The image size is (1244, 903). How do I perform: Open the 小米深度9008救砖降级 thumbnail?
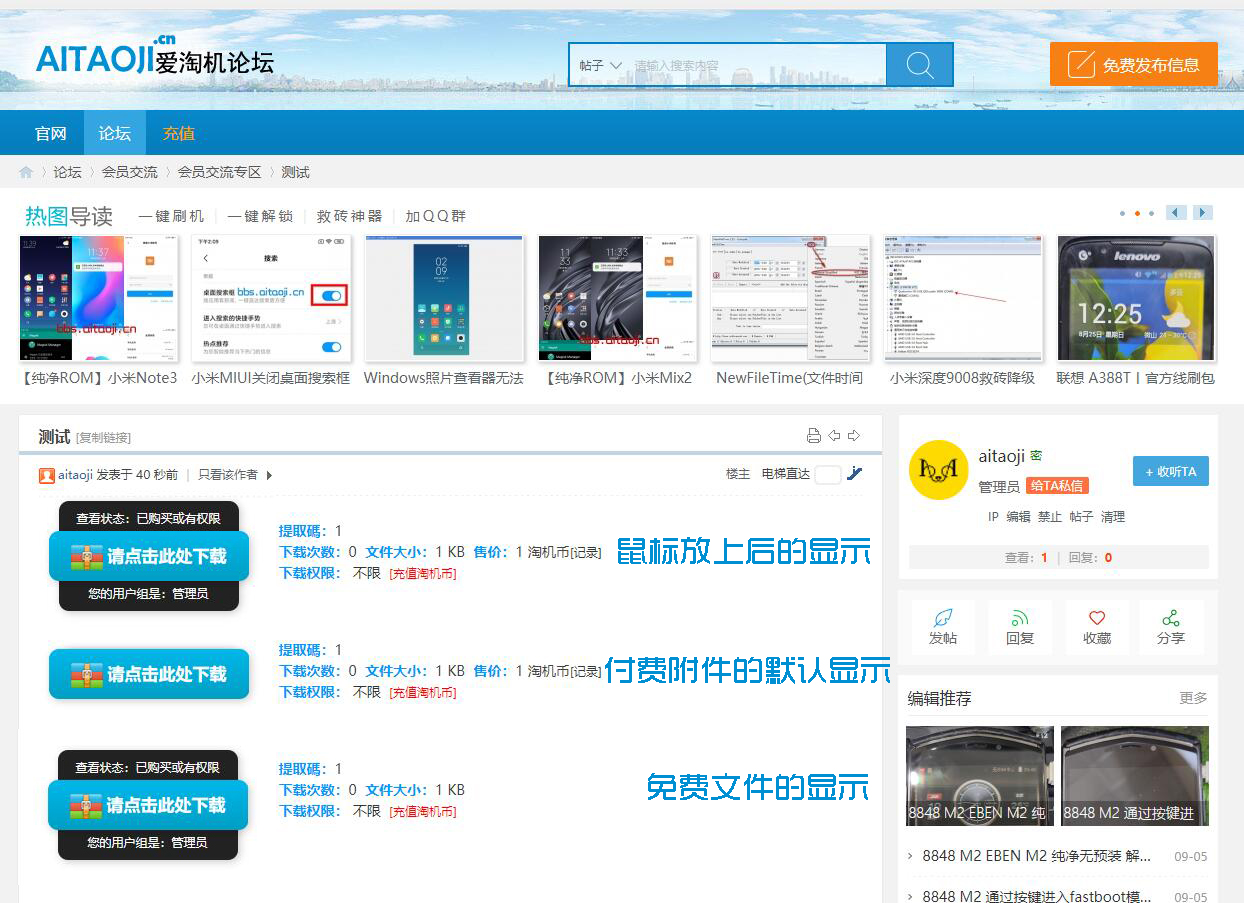pyautogui.click(x=963, y=298)
